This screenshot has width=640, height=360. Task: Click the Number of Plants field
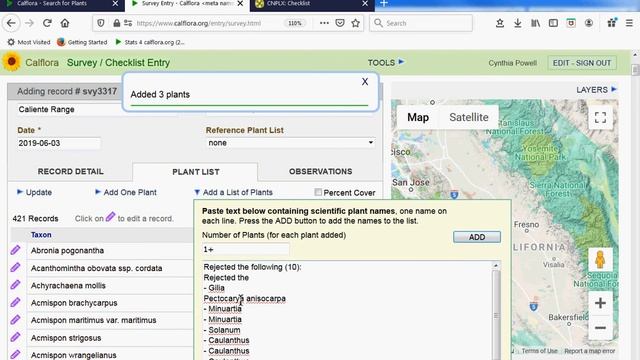coord(246,249)
